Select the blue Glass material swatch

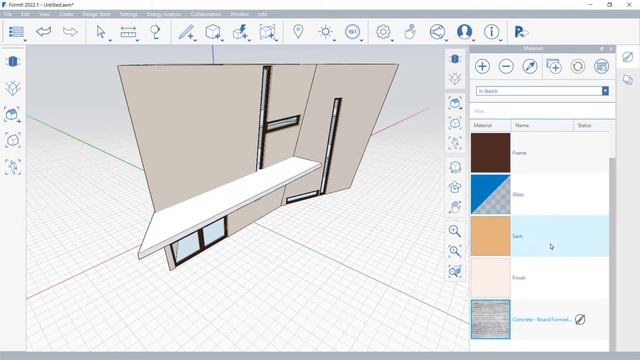pyautogui.click(x=491, y=194)
